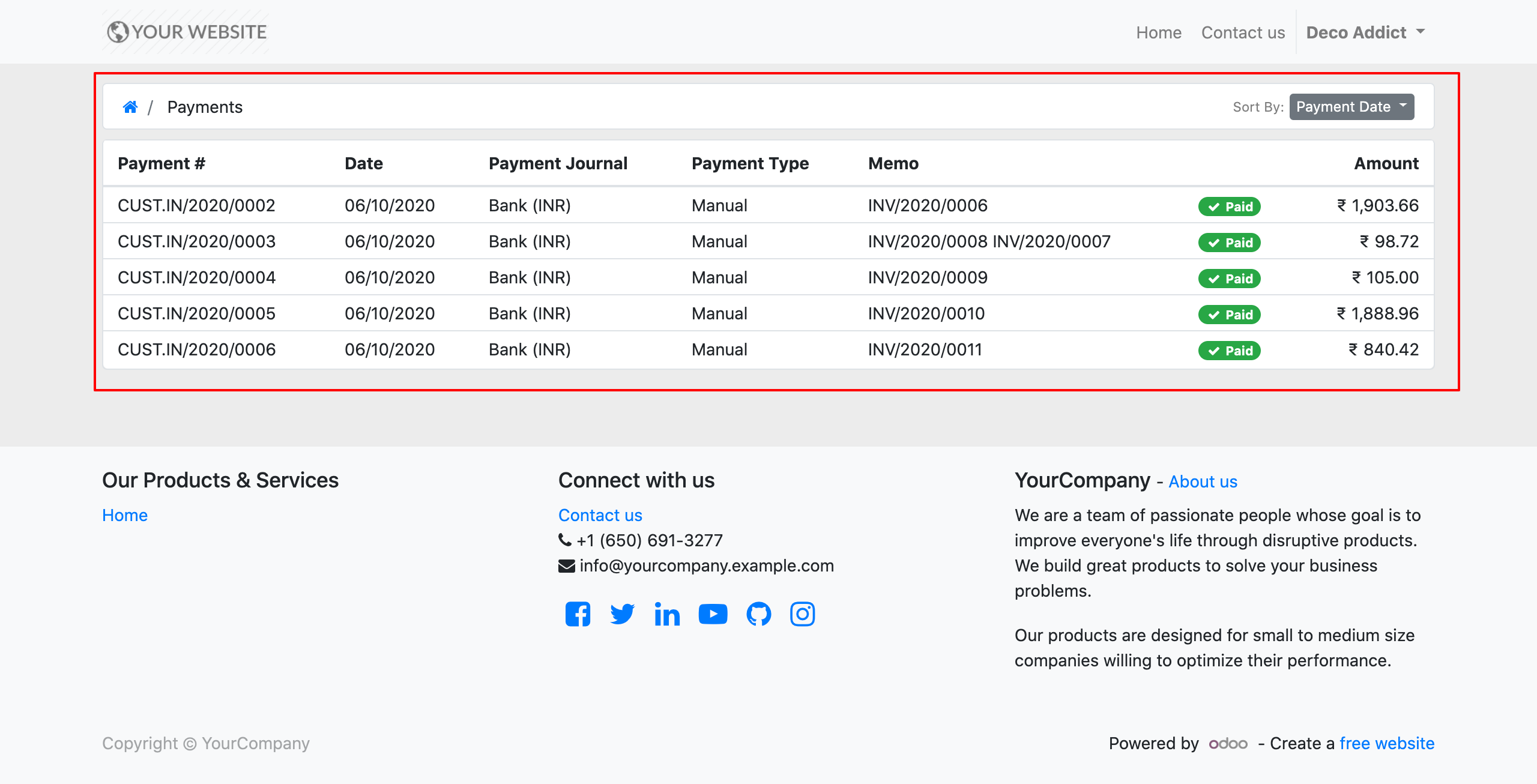Click the Copyright © YourCompany text
This screenshot has width=1537, height=784.
[206, 743]
